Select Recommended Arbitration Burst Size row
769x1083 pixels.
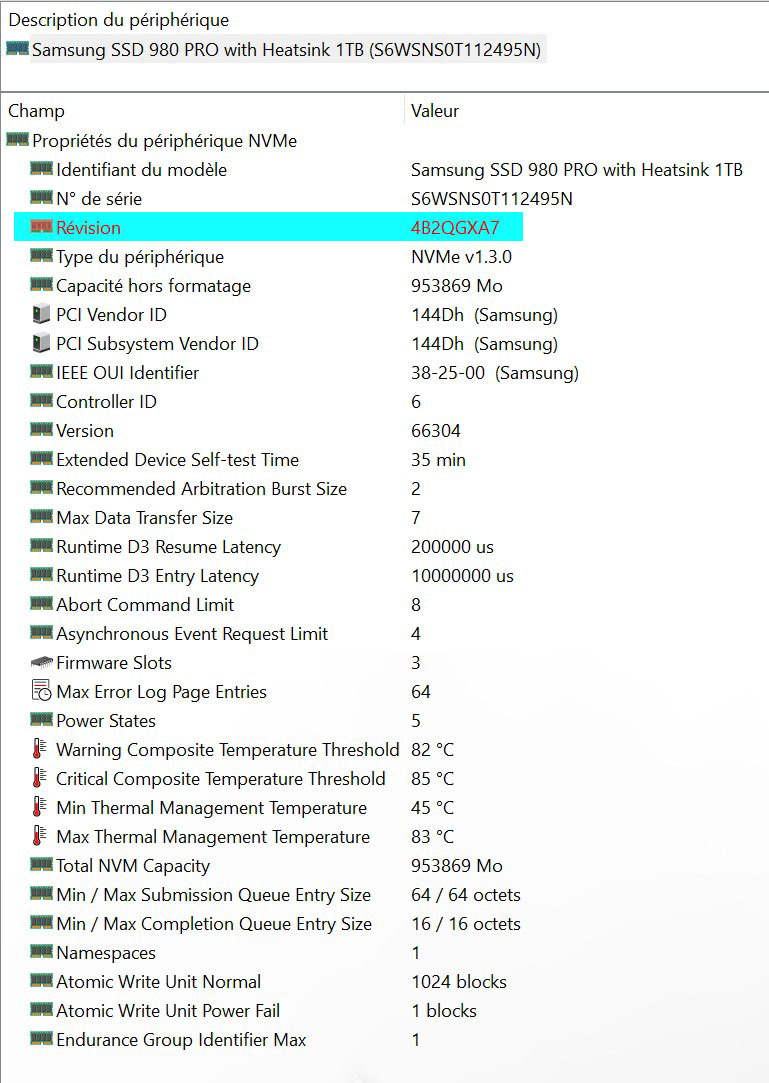[201, 489]
